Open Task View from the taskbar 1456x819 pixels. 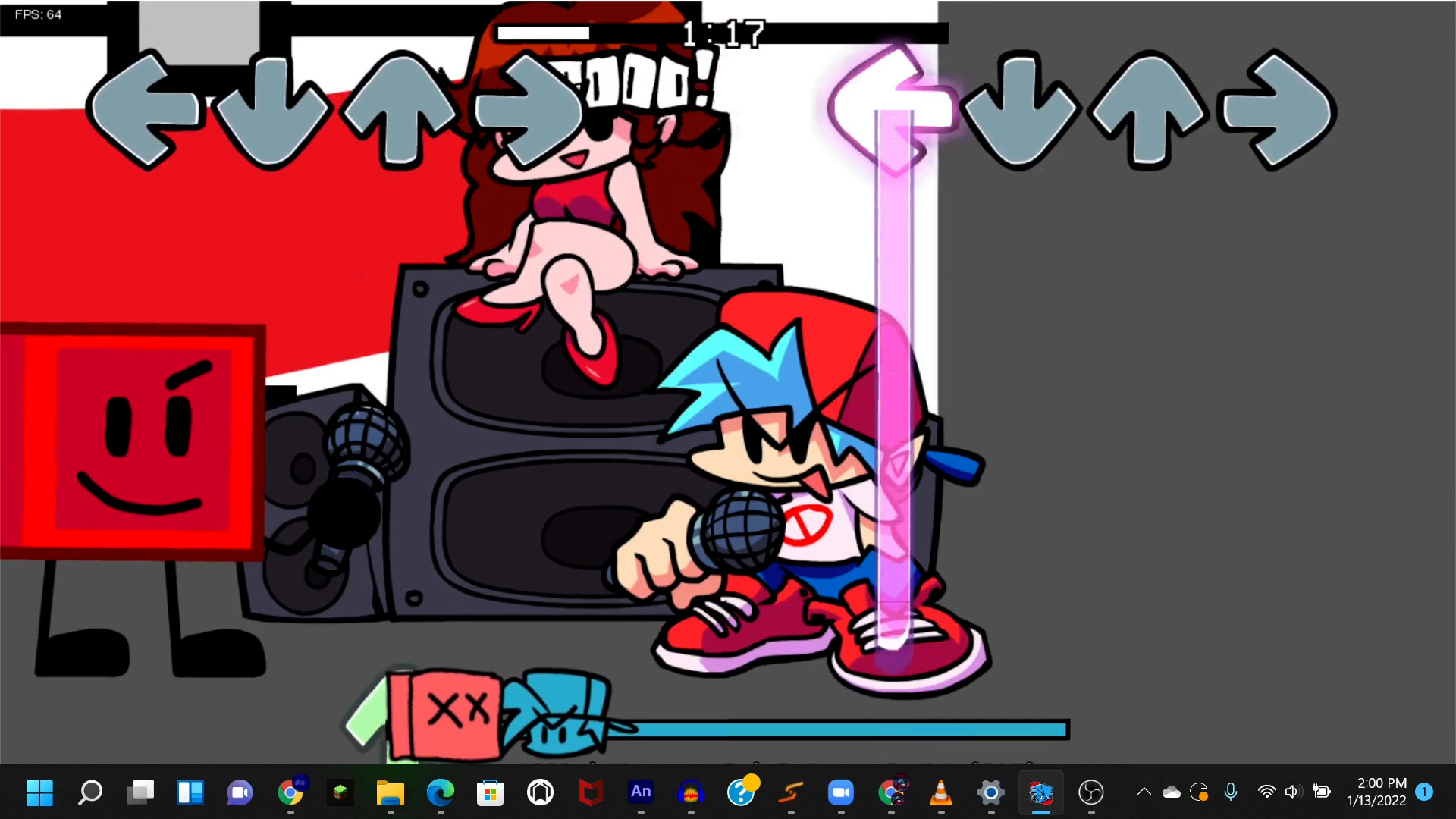(x=140, y=793)
